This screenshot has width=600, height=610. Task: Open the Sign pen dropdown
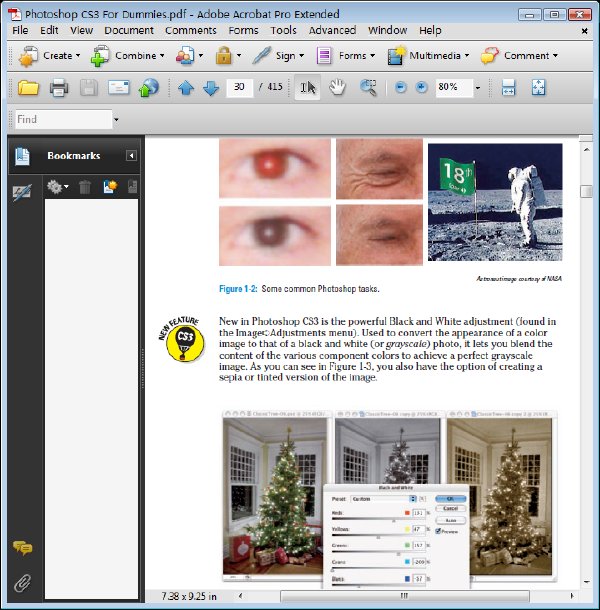coord(278,56)
